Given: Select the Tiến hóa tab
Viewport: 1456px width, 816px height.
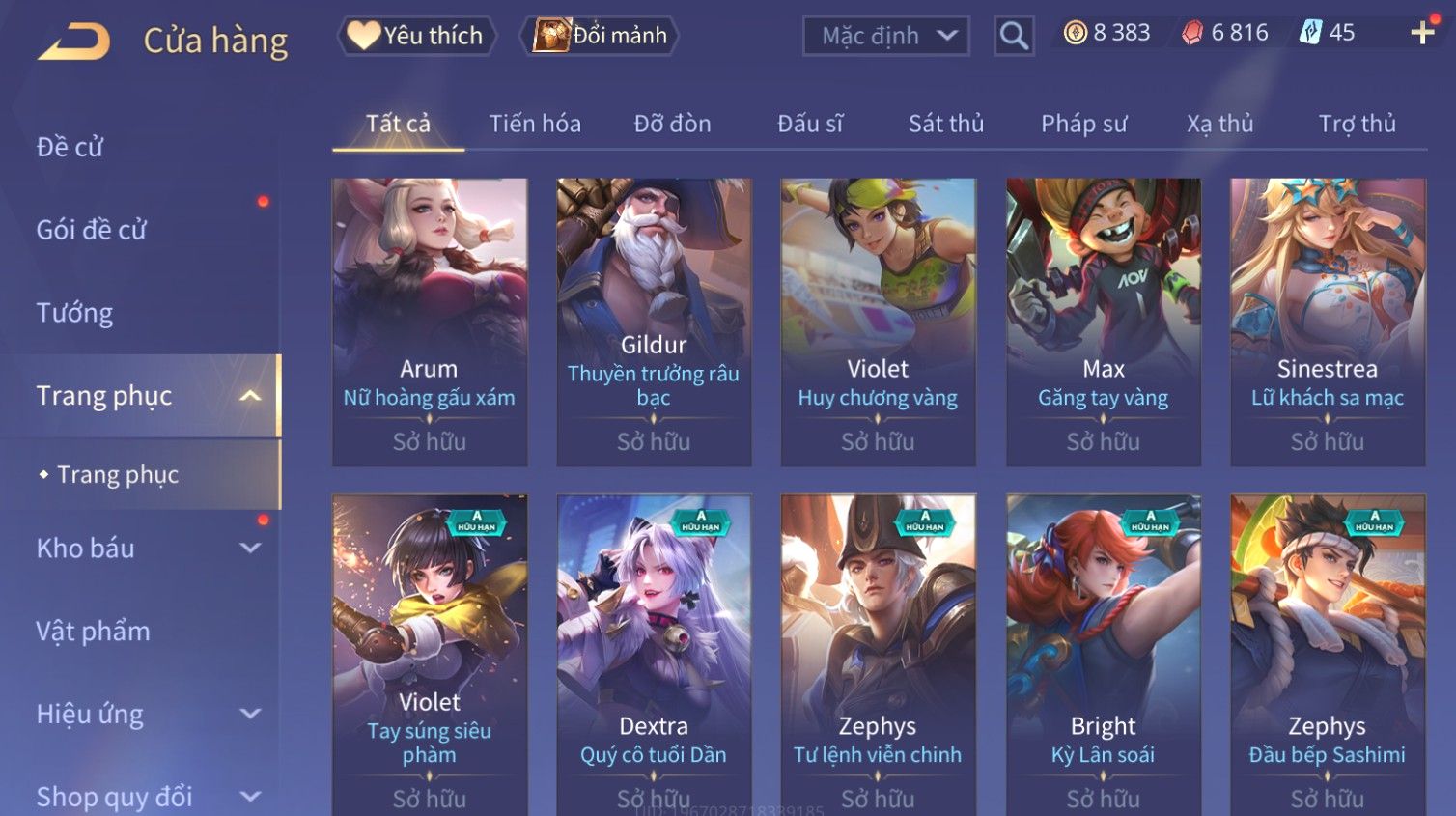Looking at the screenshot, I should pyautogui.click(x=535, y=124).
